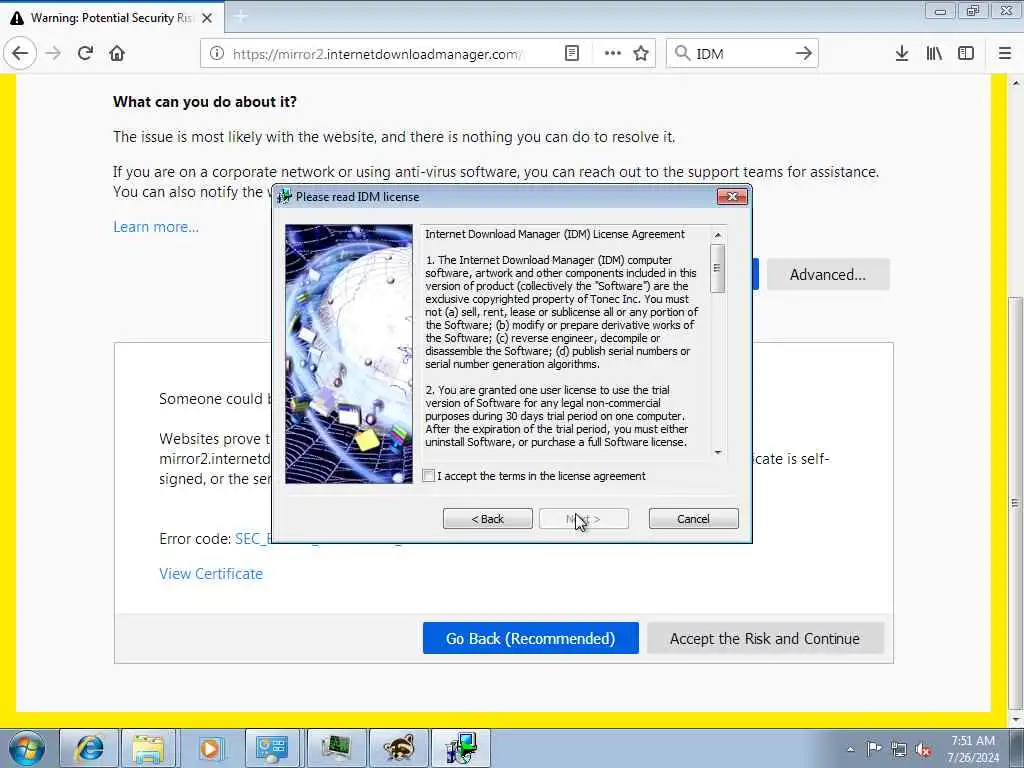
Task: Launch Internet Explorer from taskbar
Action: (x=89, y=748)
